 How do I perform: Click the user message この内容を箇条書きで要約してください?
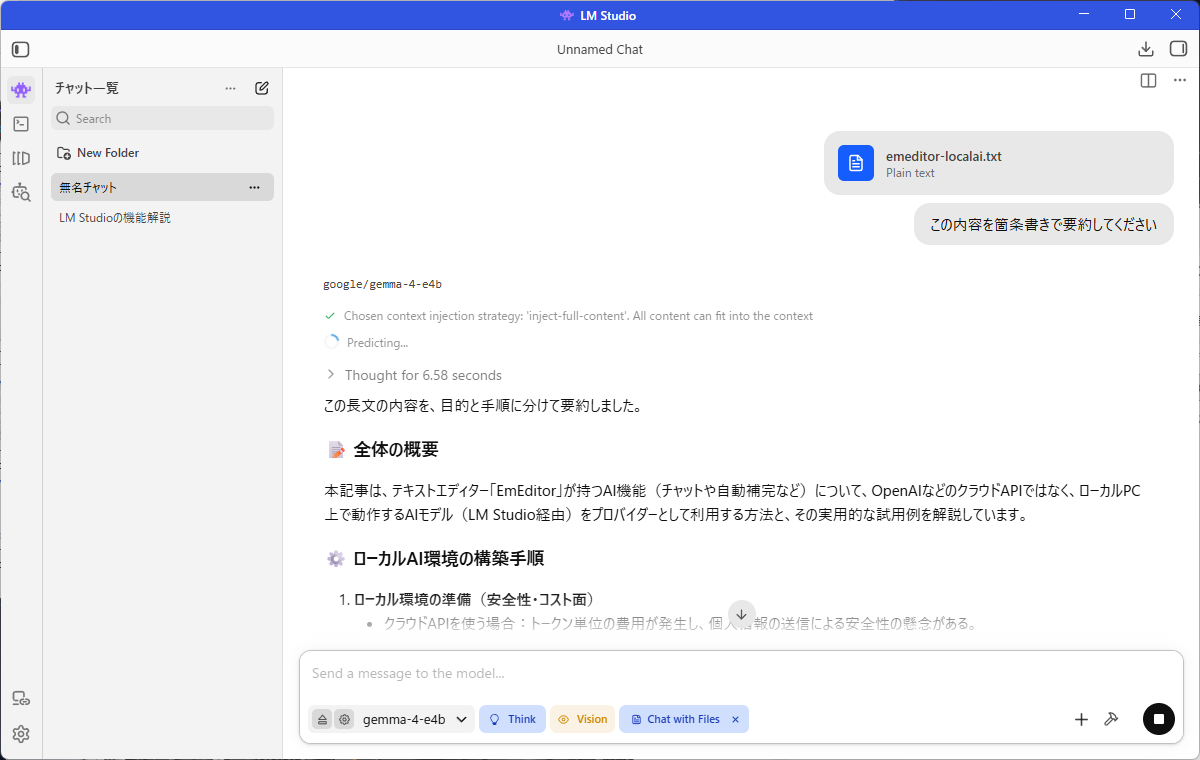1044,225
